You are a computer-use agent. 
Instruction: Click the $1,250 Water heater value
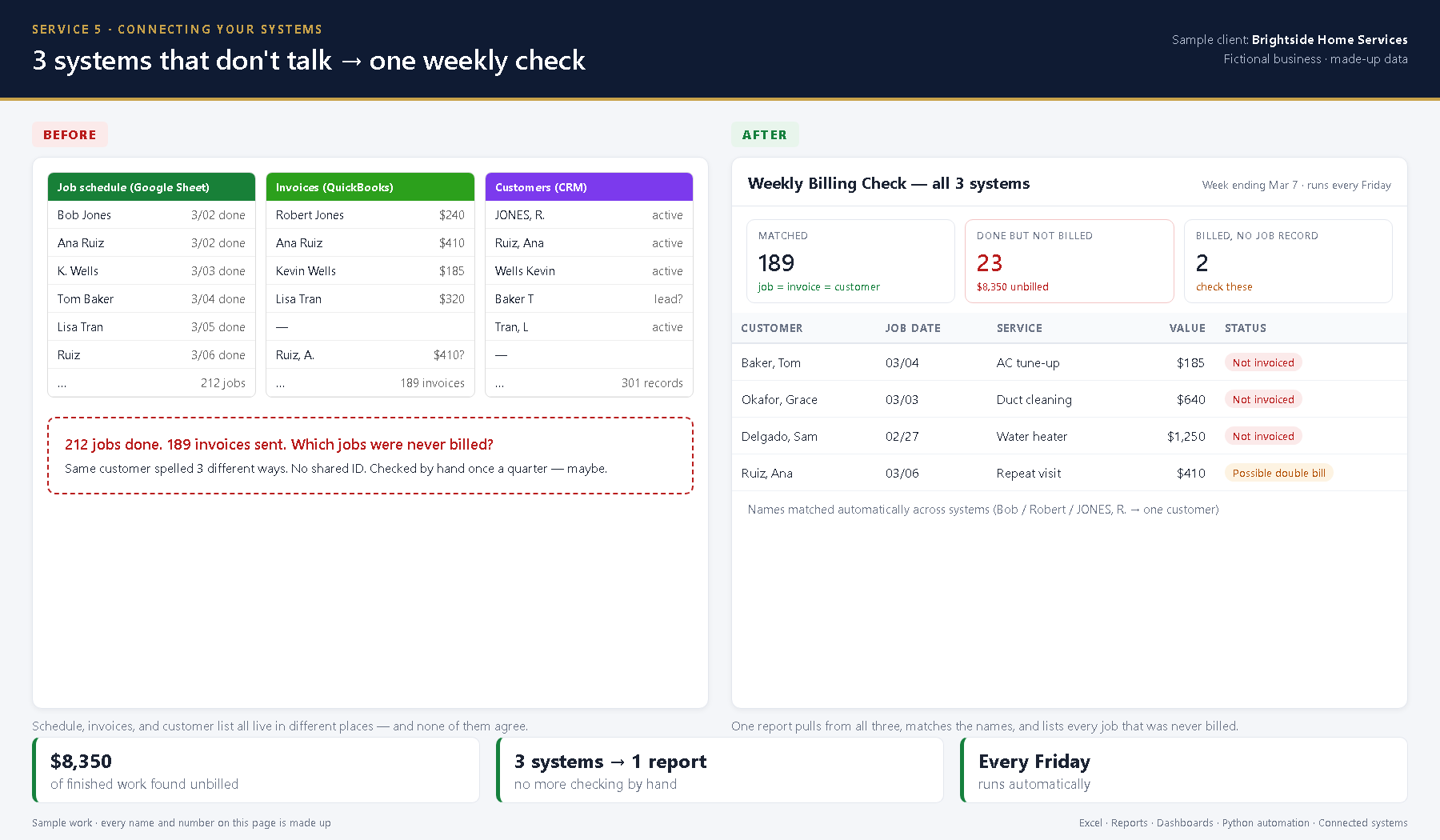[x=1186, y=436]
